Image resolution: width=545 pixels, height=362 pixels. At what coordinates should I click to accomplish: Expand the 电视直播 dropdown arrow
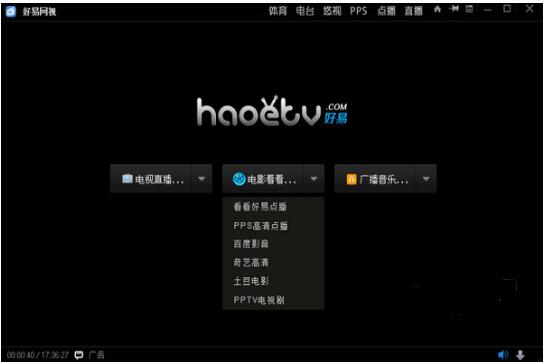click(202, 179)
